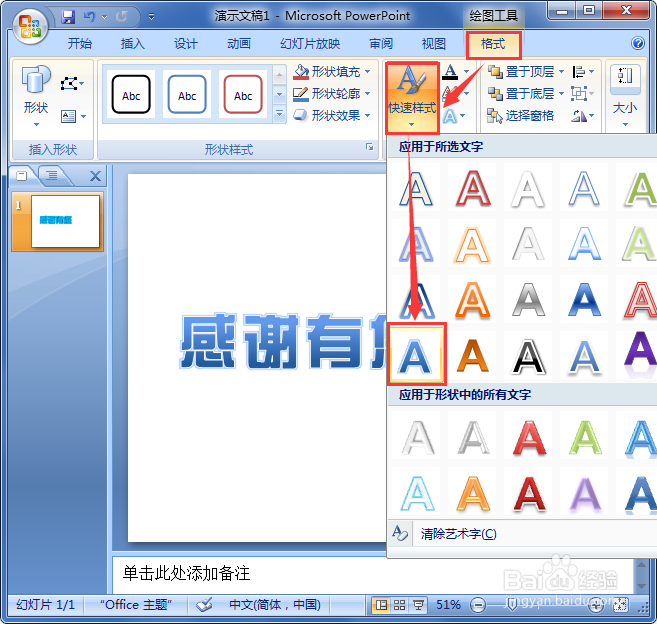Click the notes field 单击此处添加备注
Viewport: 657px width, 624px height.
373,573
